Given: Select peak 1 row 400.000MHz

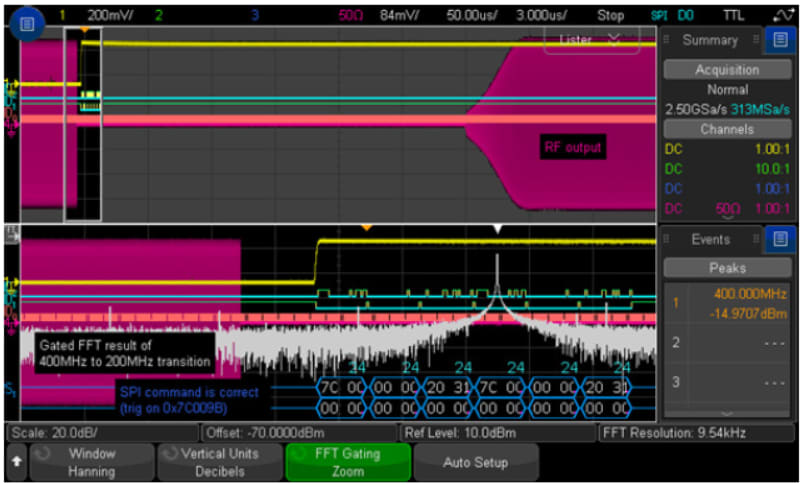Looking at the screenshot, I should pyautogui.click(x=727, y=303).
